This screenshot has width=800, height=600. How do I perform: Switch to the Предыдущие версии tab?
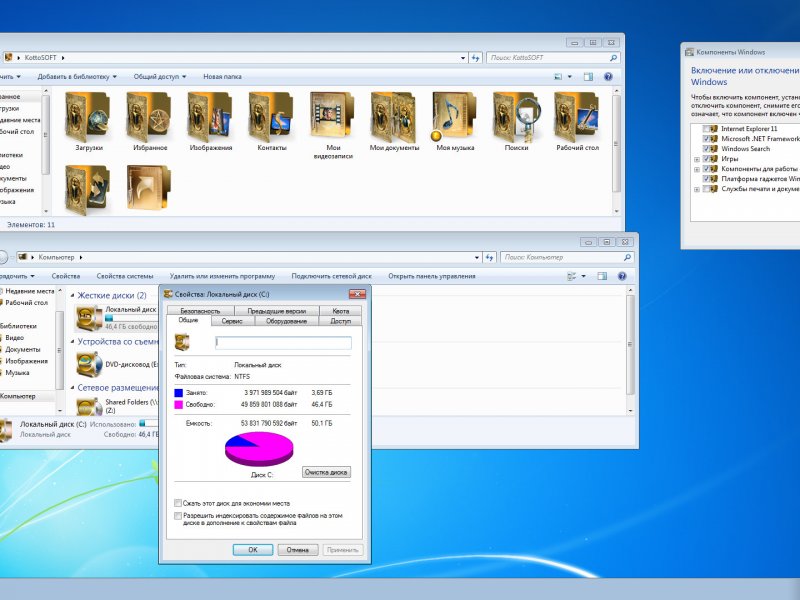pyautogui.click(x=277, y=311)
